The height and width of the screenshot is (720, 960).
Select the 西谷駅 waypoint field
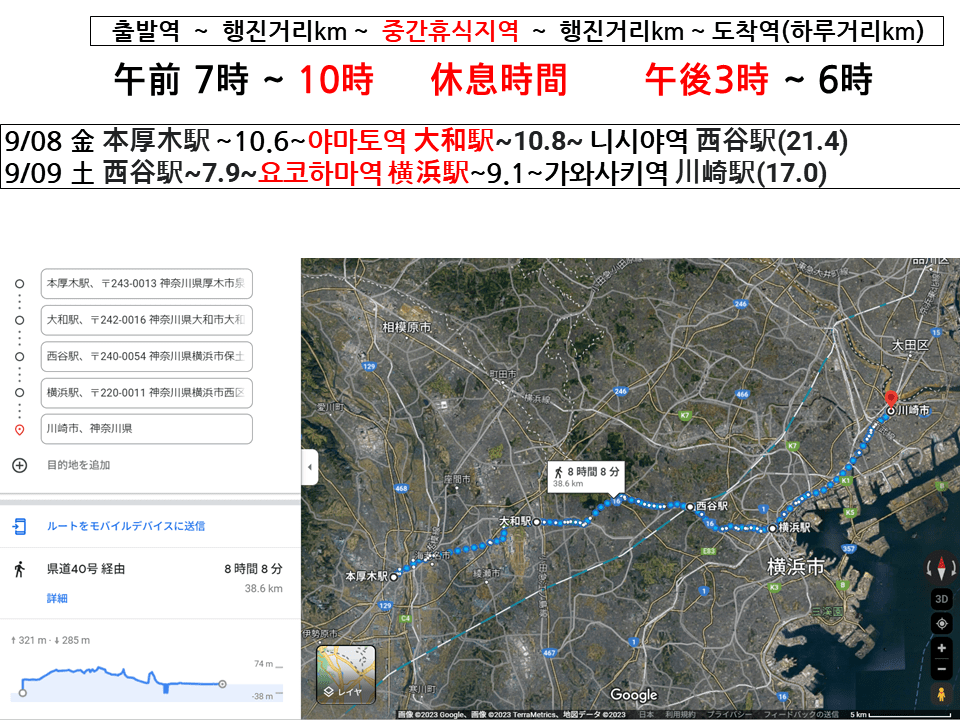[x=146, y=356]
